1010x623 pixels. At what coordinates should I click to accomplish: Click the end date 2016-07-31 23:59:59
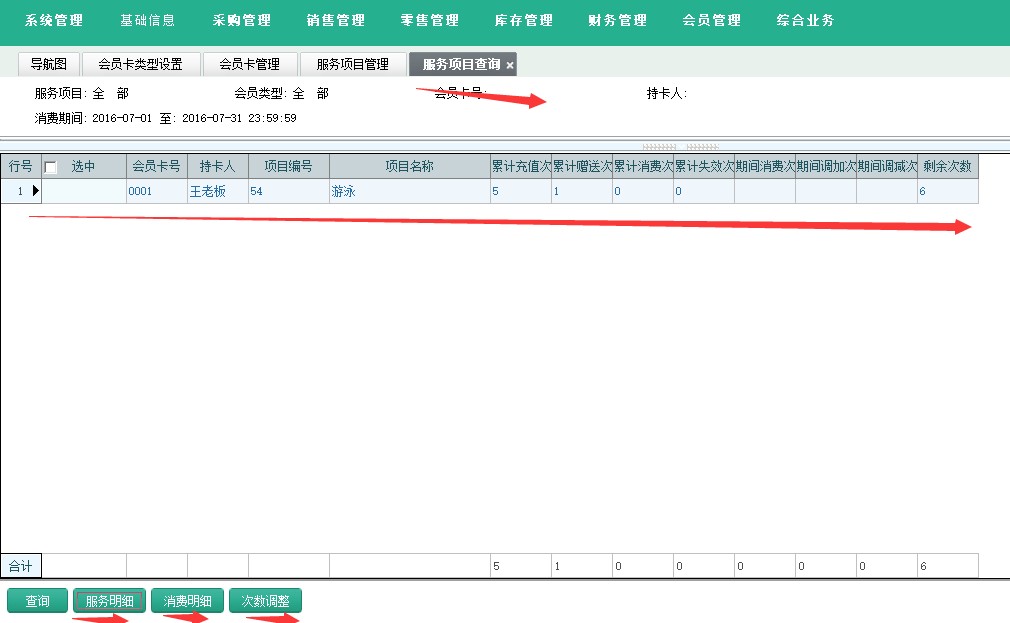click(x=239, y=118)
